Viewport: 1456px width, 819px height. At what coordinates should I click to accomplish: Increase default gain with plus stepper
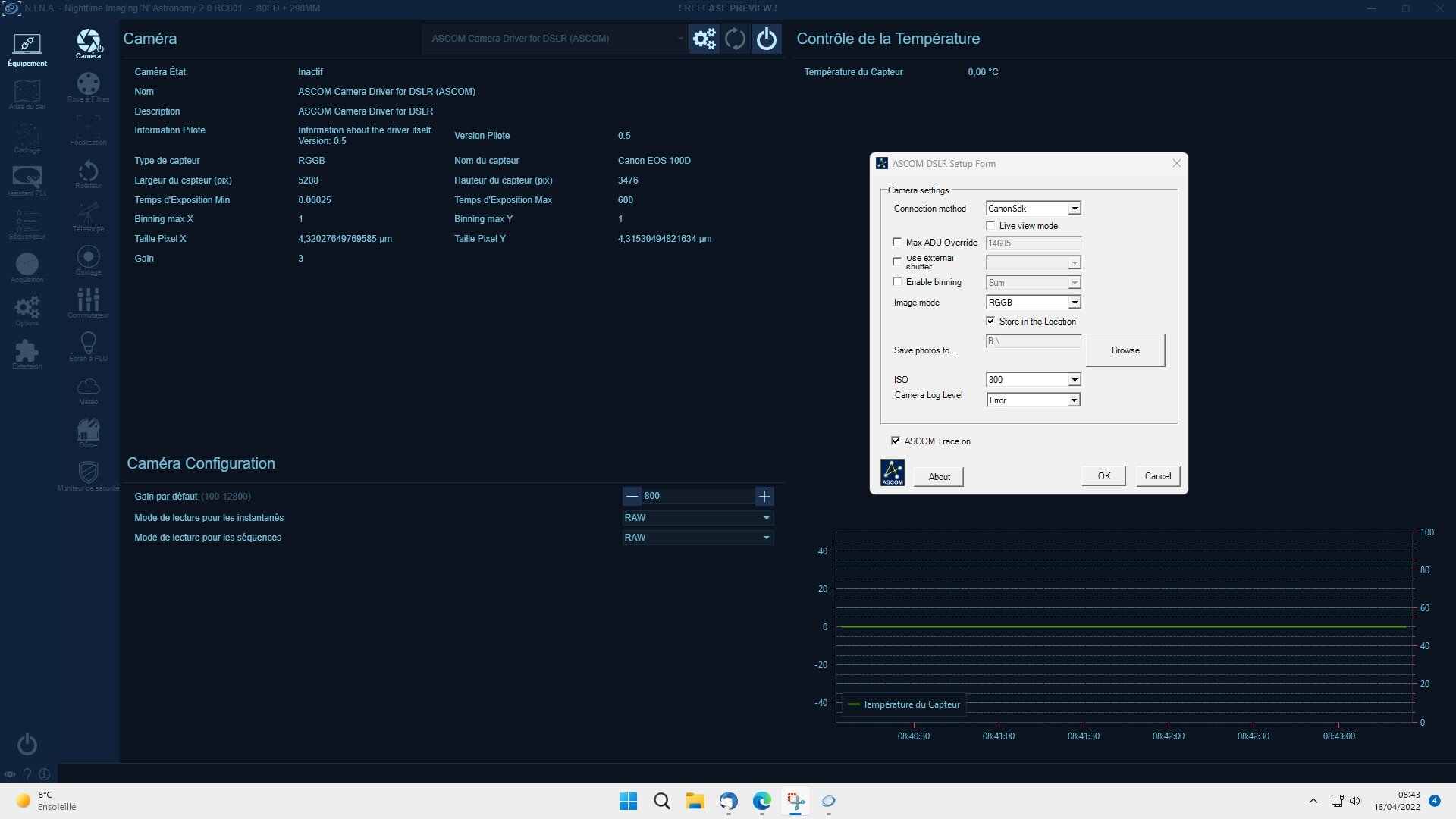pyautogui.click(x=764, y=496)
